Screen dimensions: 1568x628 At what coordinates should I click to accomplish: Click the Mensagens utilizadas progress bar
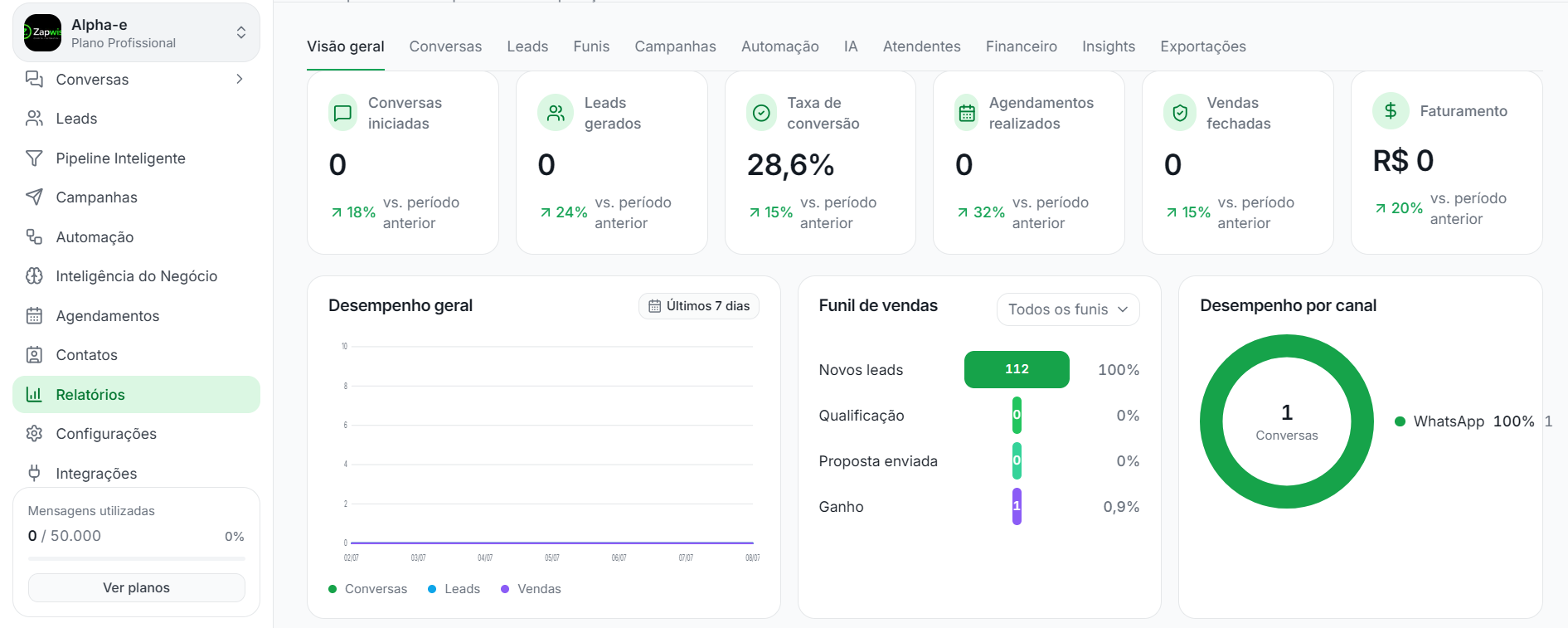tap(136, 558)
